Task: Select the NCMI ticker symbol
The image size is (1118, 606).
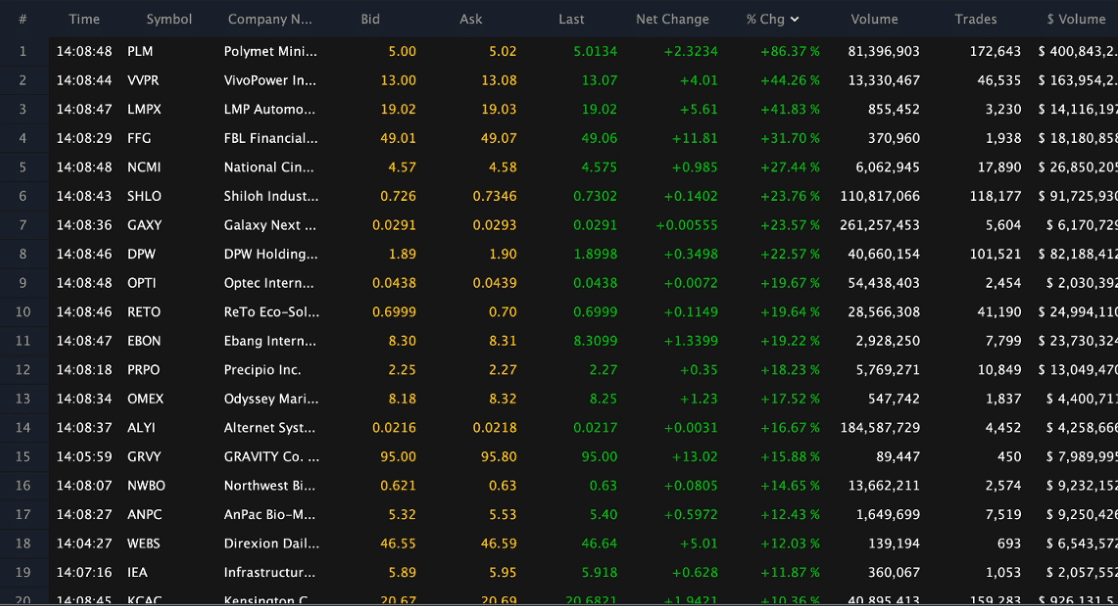Action: click(x=144, y=168)
